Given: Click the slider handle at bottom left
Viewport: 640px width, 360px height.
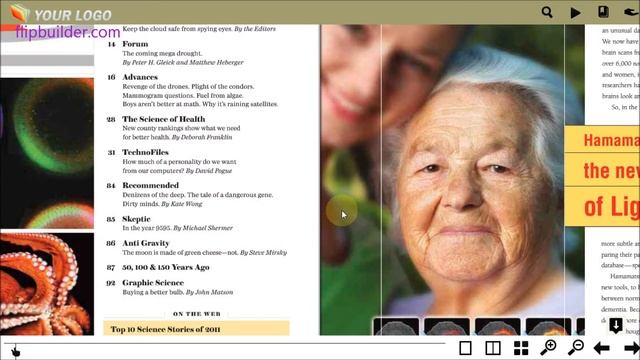Looking at the screenshot, I should 16,352.
